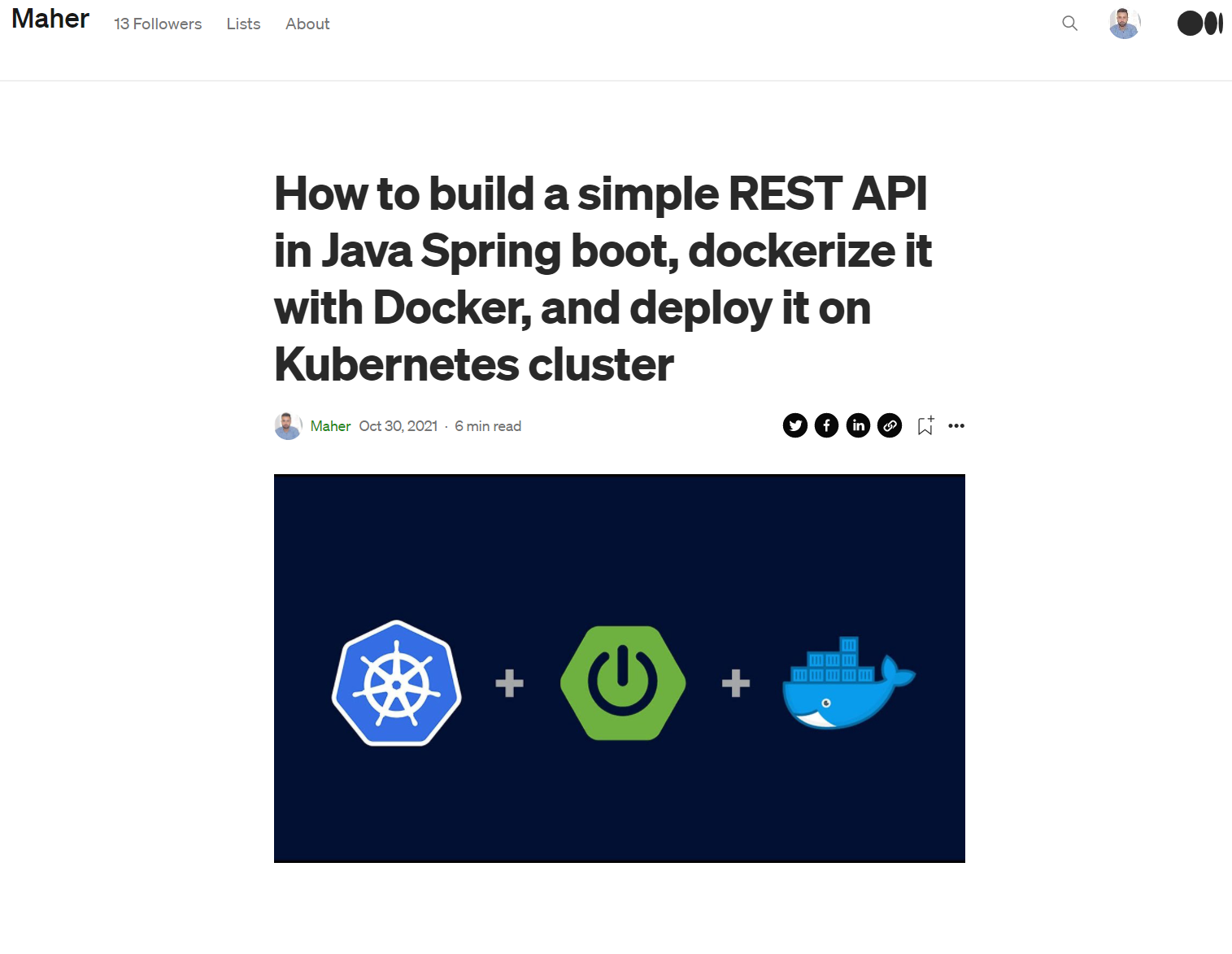This screenshot has width=1232, height=954.
Task: Click the Docker whale logo in cover image
Action: tap(848, 683)
